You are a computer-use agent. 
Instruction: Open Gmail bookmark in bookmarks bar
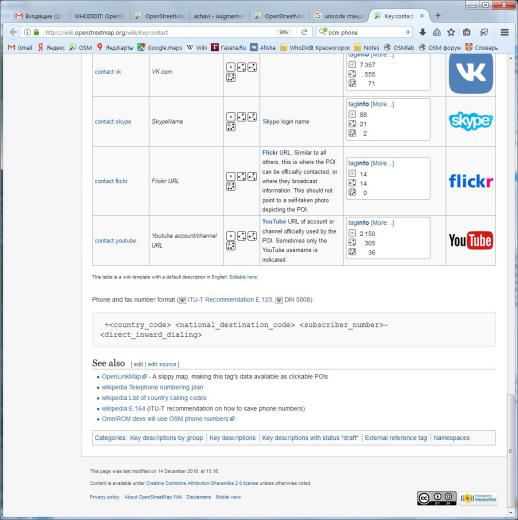point(20,48)
